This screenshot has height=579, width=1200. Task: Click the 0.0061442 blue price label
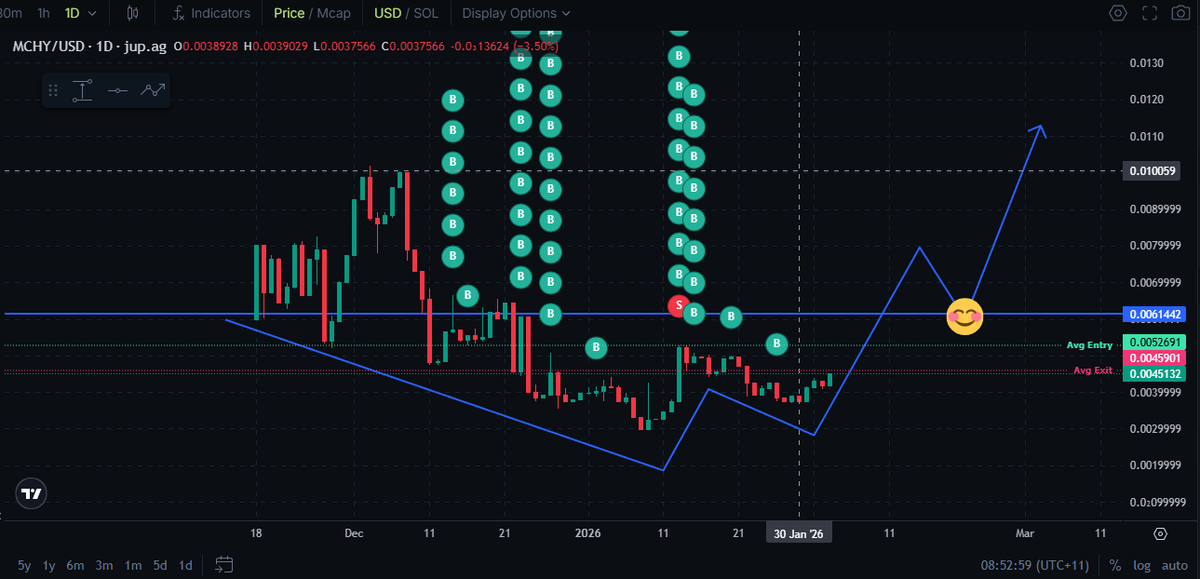pyautogui.click(x=1156, y=314)
